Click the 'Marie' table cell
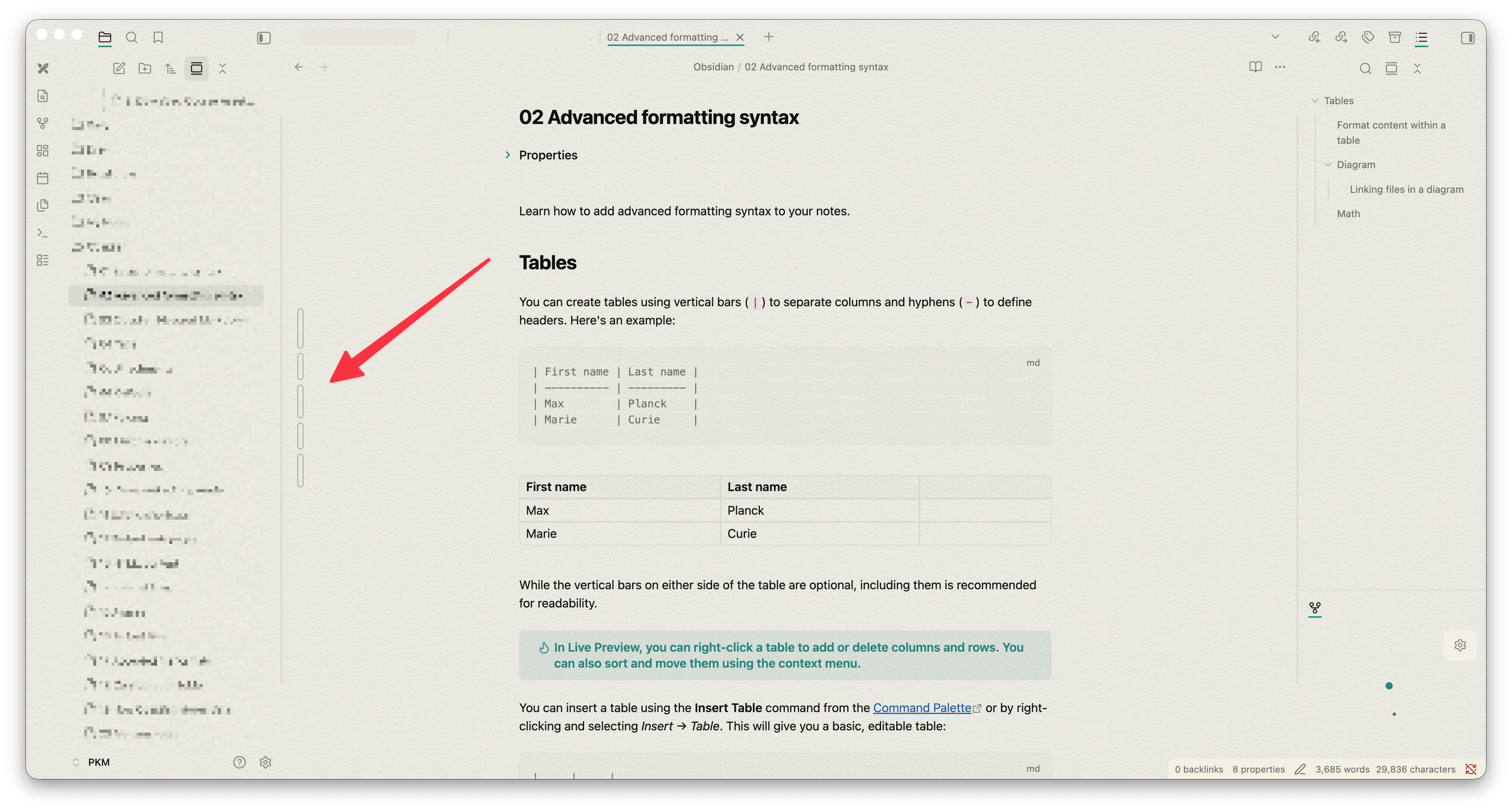1512x811 pixels. pyautogui.click(x=620, y=533)
